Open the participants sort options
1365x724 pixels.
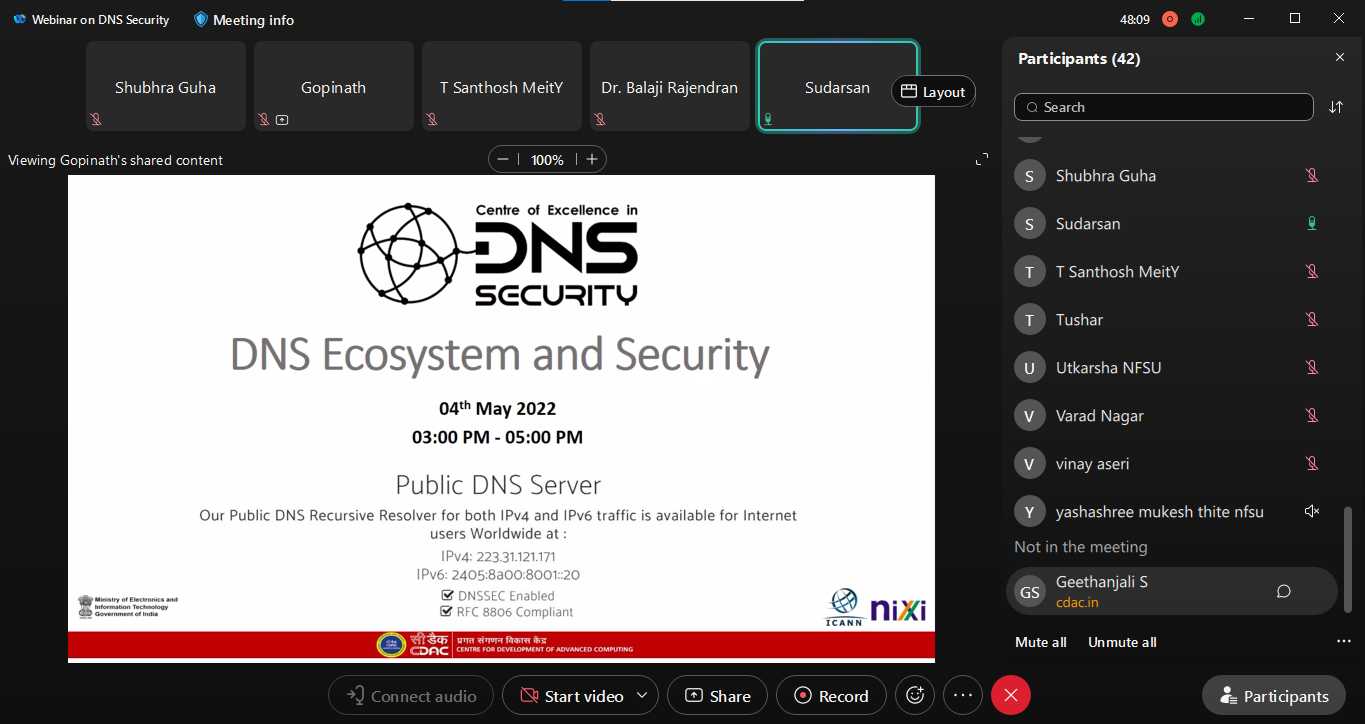coord(1336,107)
